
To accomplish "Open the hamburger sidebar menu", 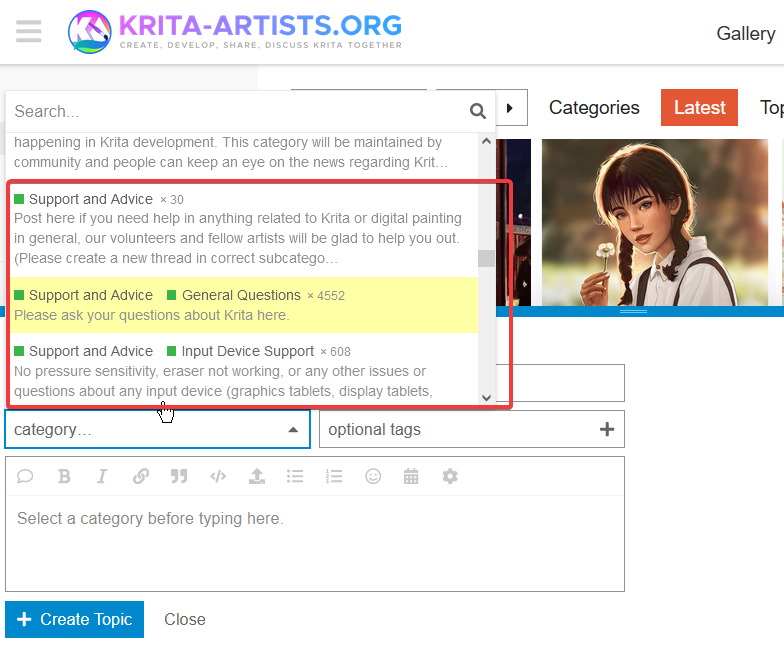I will click(x=28, y=31).
